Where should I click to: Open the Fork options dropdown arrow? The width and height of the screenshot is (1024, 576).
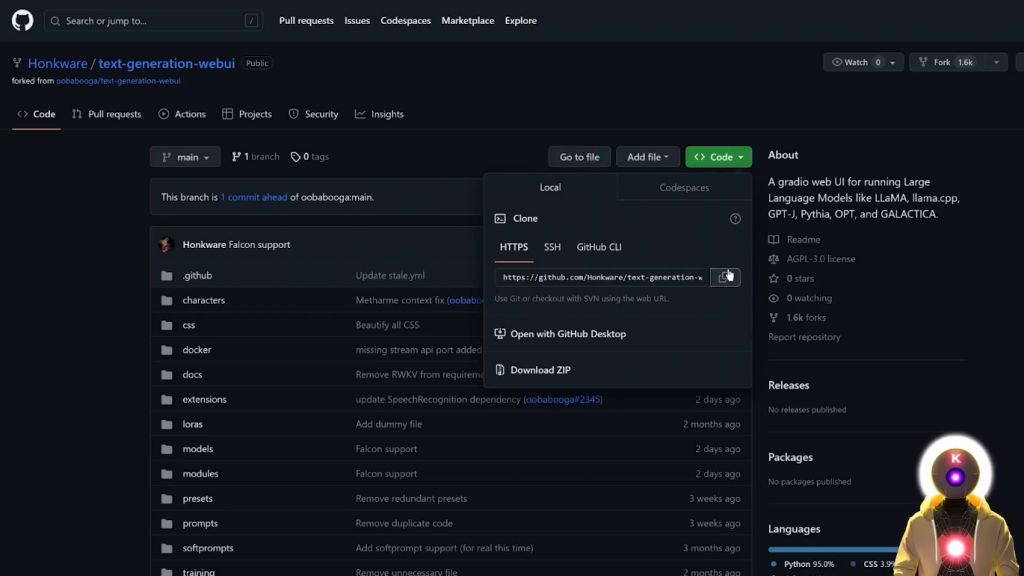996,63
